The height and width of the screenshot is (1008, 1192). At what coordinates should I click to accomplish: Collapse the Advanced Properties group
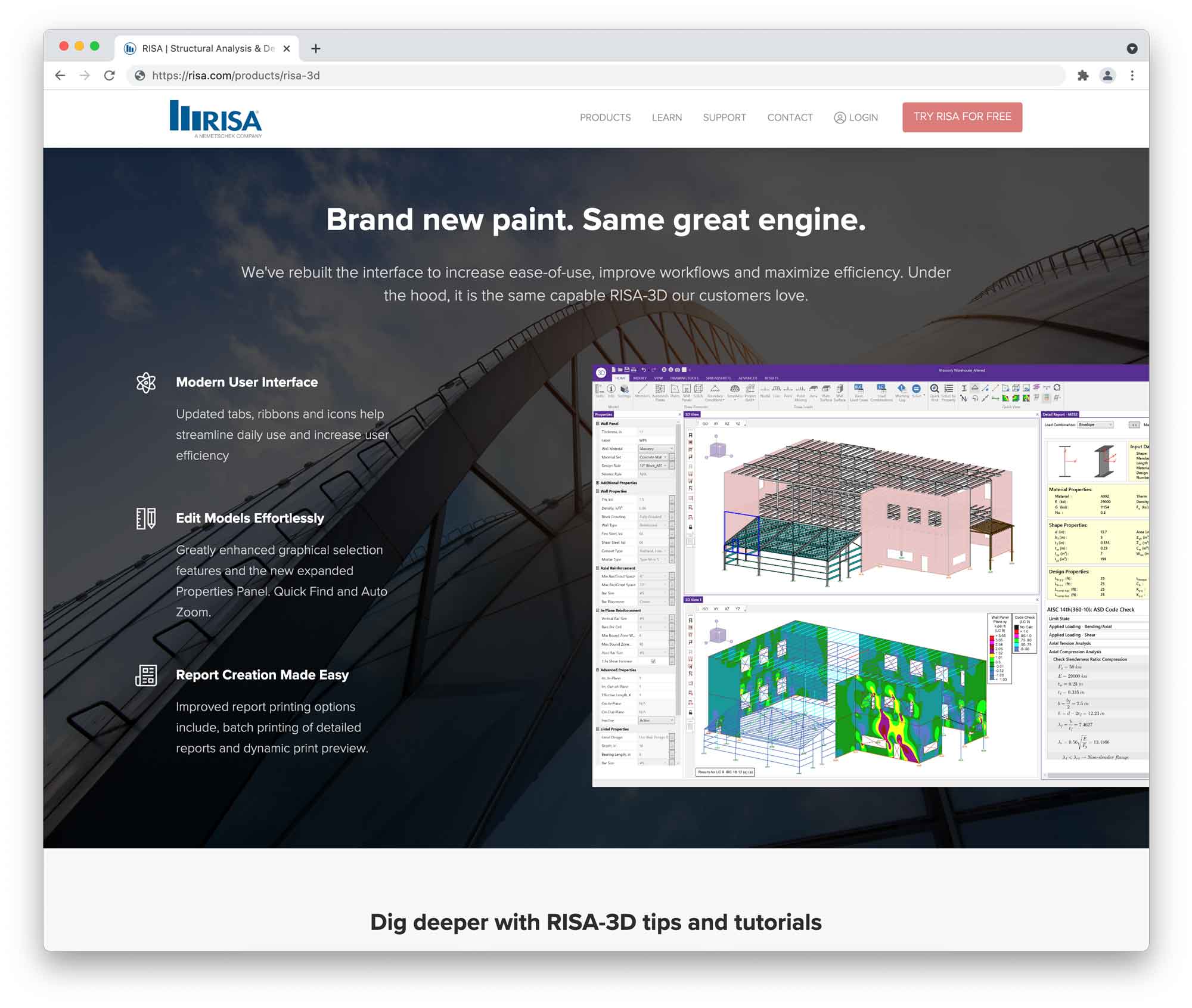(597, 670)
